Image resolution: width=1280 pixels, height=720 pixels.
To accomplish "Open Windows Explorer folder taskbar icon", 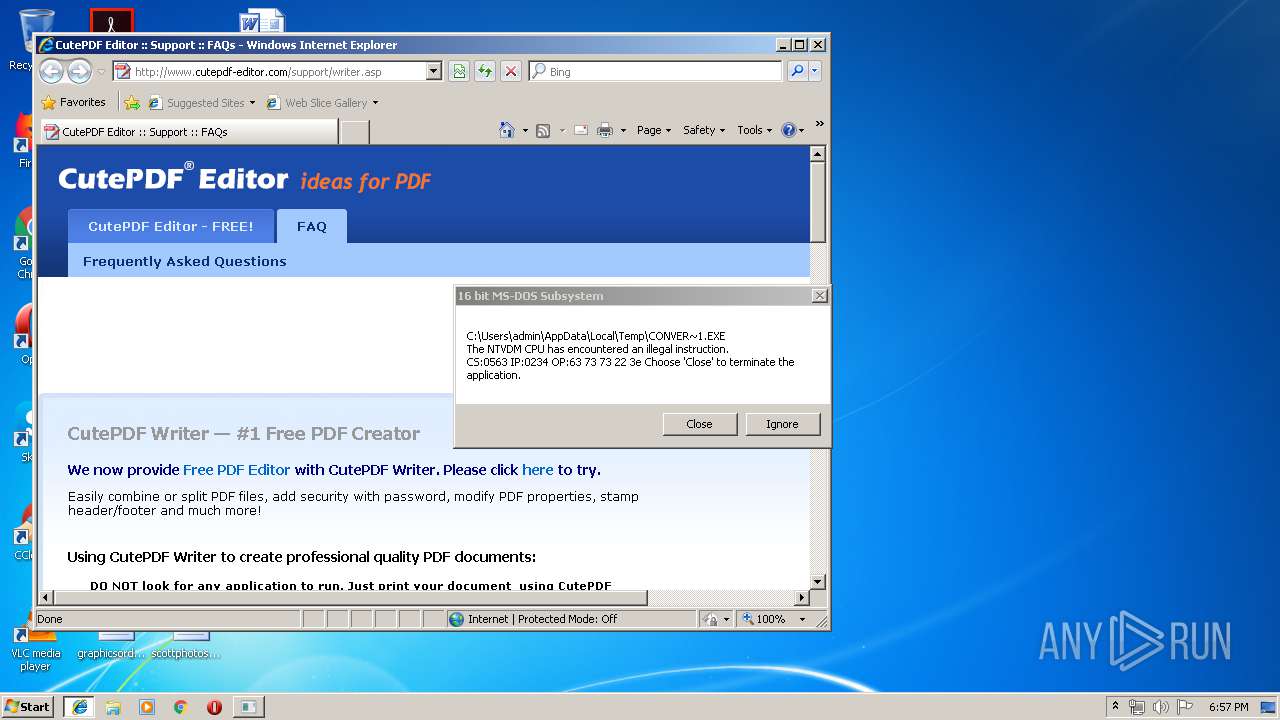I will [113, 707].
